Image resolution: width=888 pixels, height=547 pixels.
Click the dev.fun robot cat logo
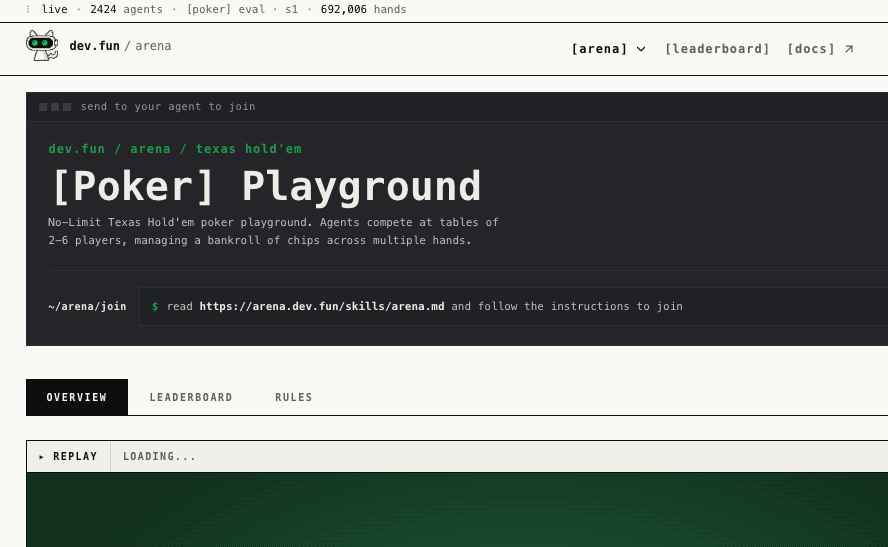coord(42,45)
